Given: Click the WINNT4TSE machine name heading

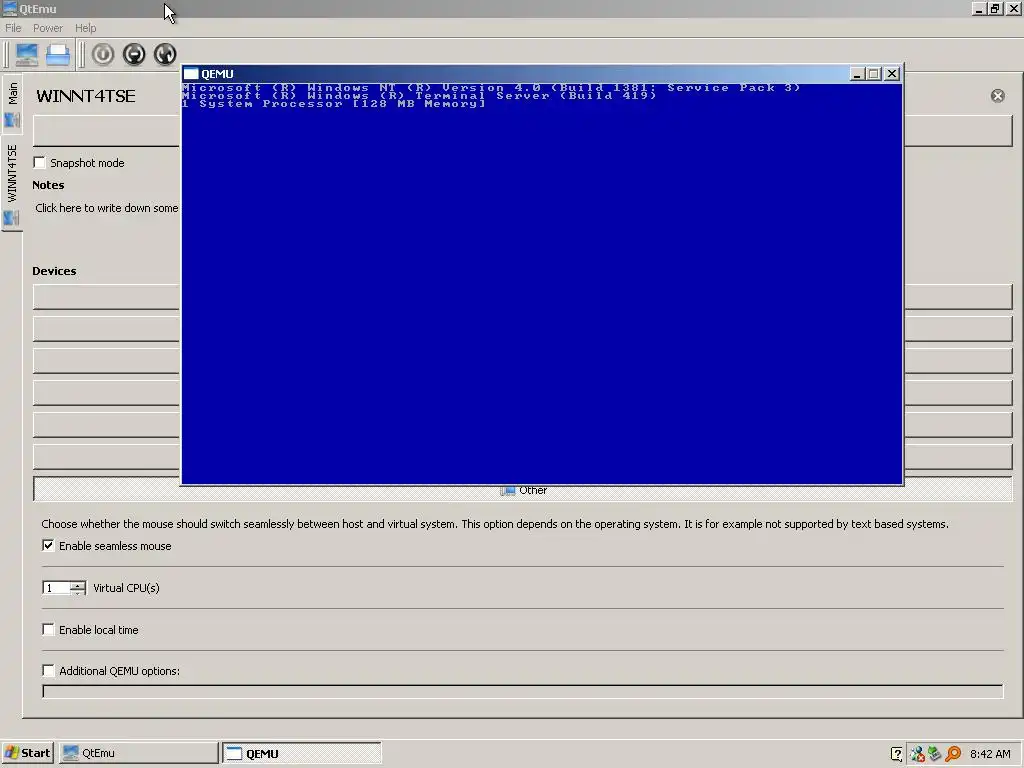Looking at the screenshot, I should 86,96.
